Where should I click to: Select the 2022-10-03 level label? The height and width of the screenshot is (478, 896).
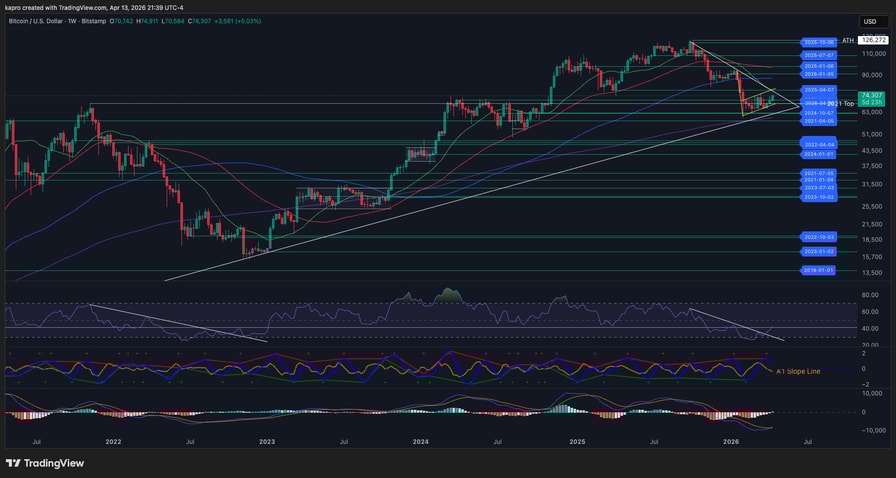tap(818, 237)
